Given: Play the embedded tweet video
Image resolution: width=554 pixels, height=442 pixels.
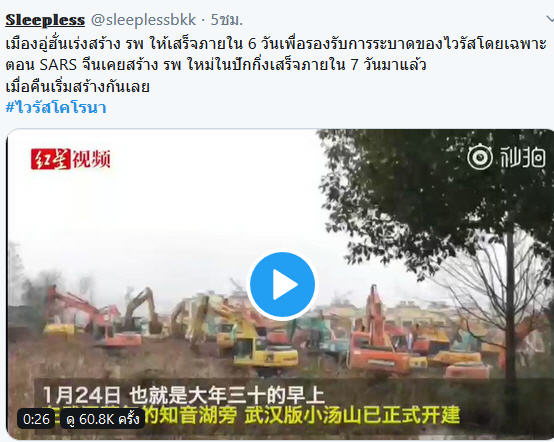Looking at the screenshot, I should [282, 285].
